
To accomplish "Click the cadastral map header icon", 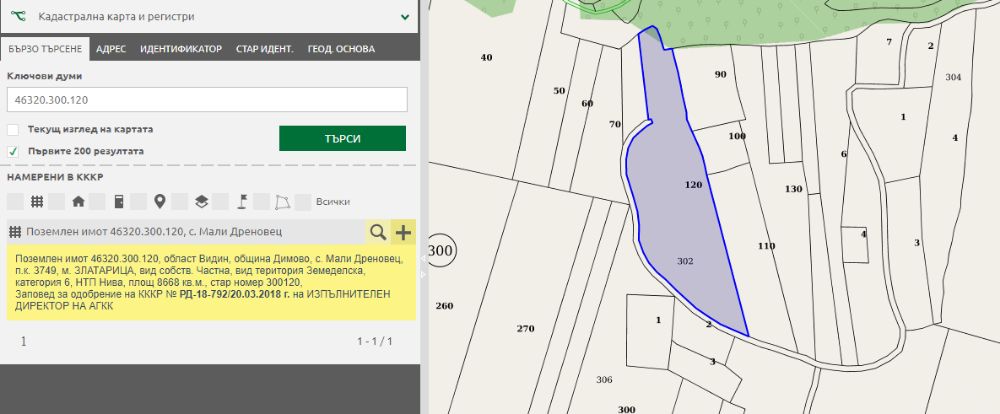I will click(19, 17).
